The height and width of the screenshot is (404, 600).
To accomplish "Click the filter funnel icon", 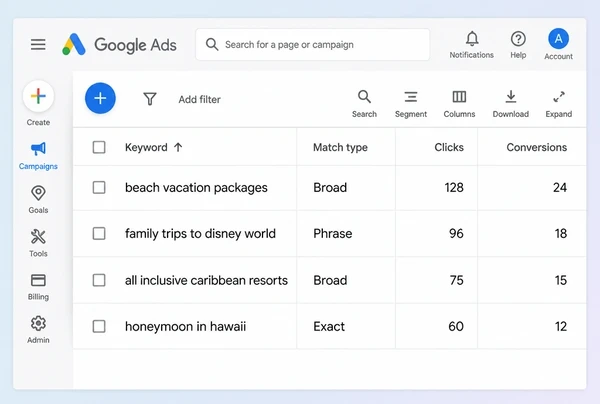I will click(150, 99).
